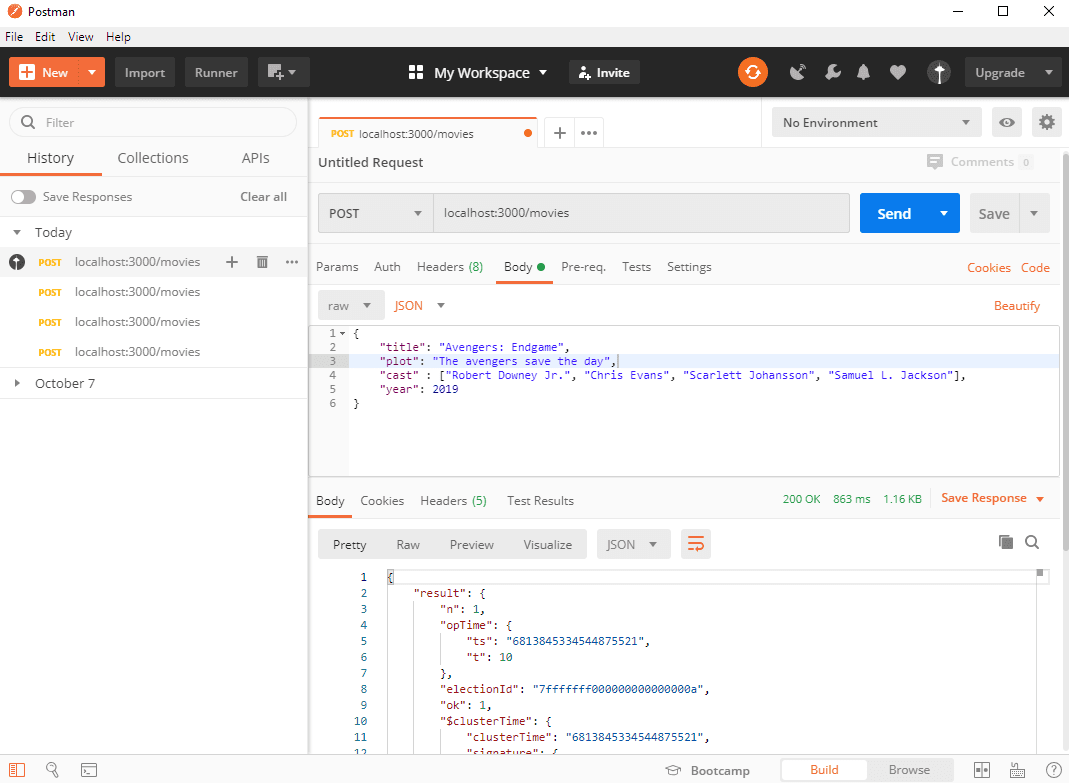Image resolution: width=1069 pixels, height=783 pixels.
Task: Search within the response body
Action: 1032,542
